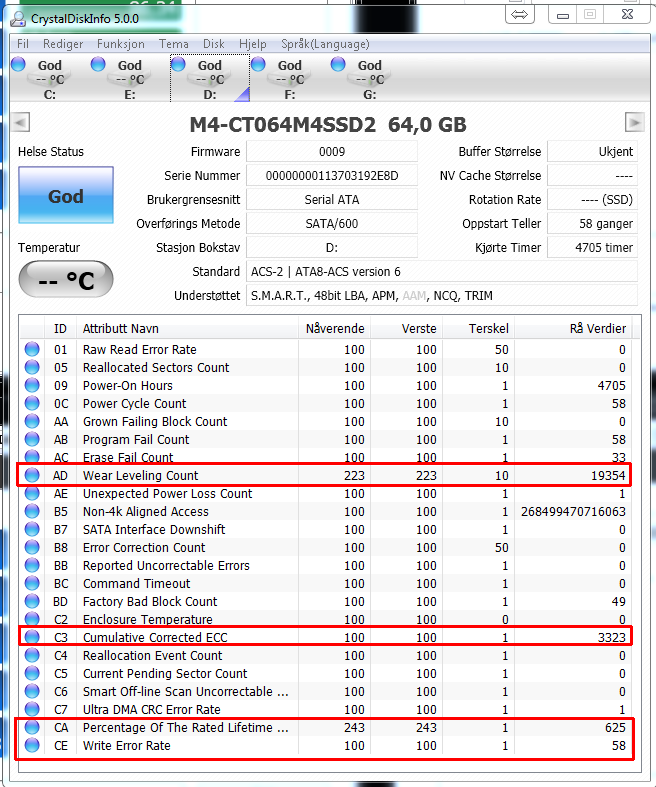Image resolution: width=656 pixels, height=787 pixels.
Task: Click status orb of Reallocated Sectors Count
Action: coord(32,367)
